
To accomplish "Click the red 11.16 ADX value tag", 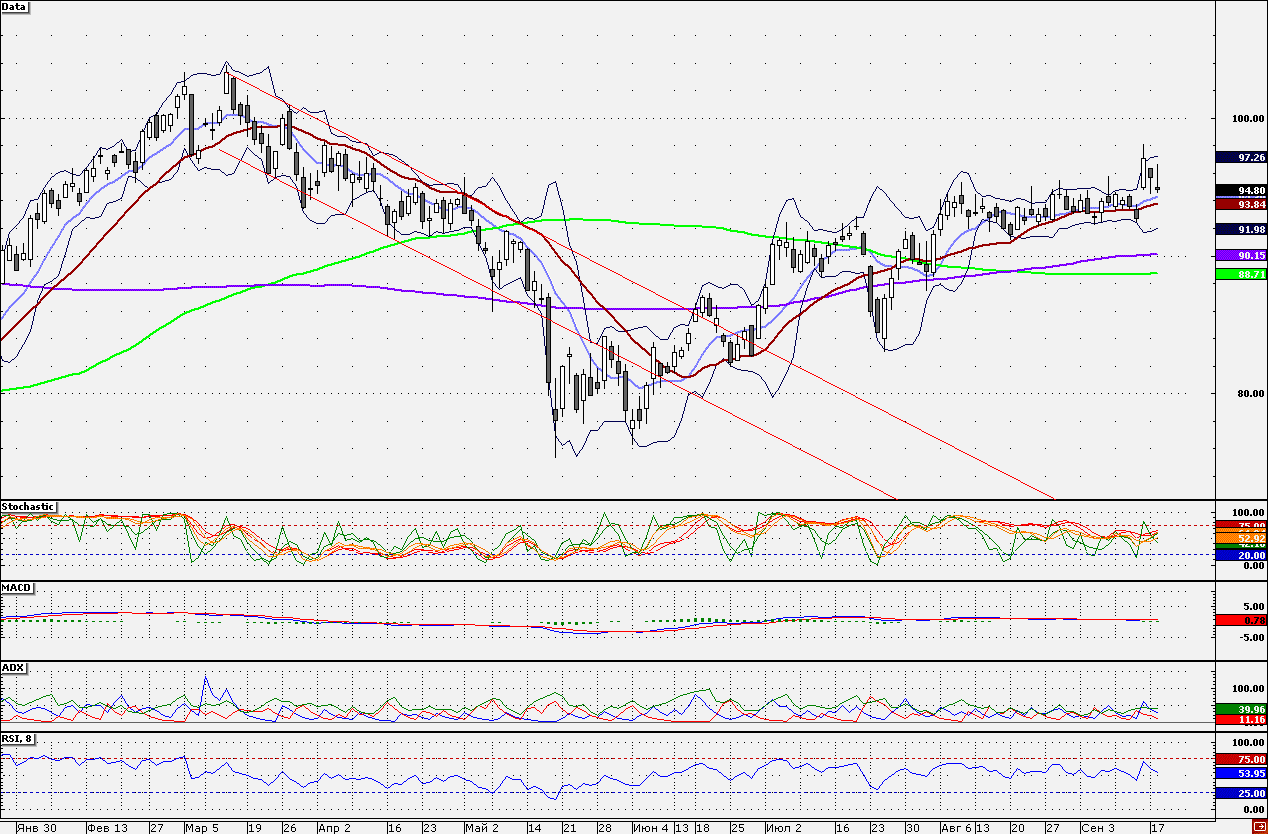I will [1241, 720].
